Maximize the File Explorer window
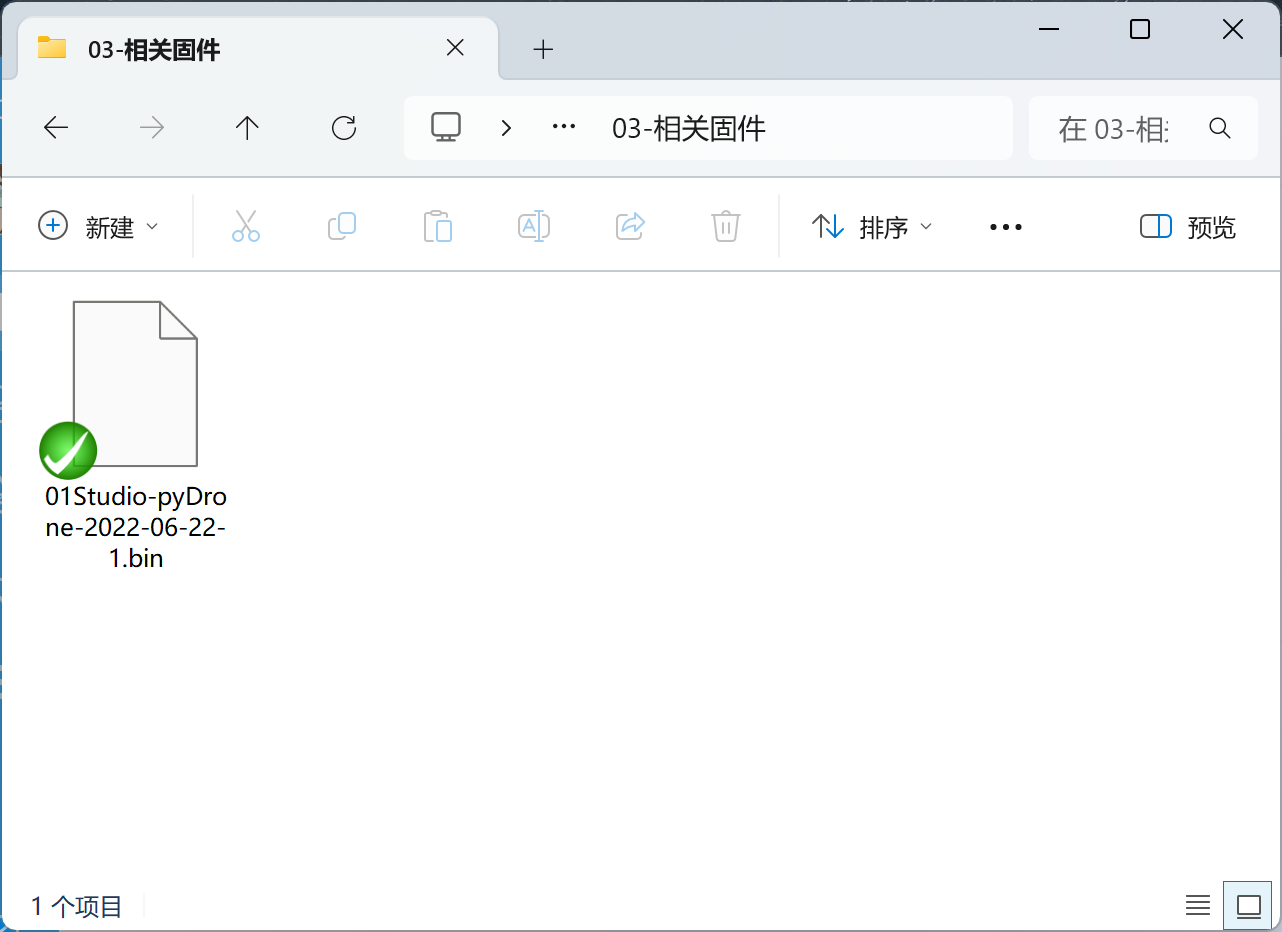Viewport: 1282px width, 932px height. pos(1139,29)
